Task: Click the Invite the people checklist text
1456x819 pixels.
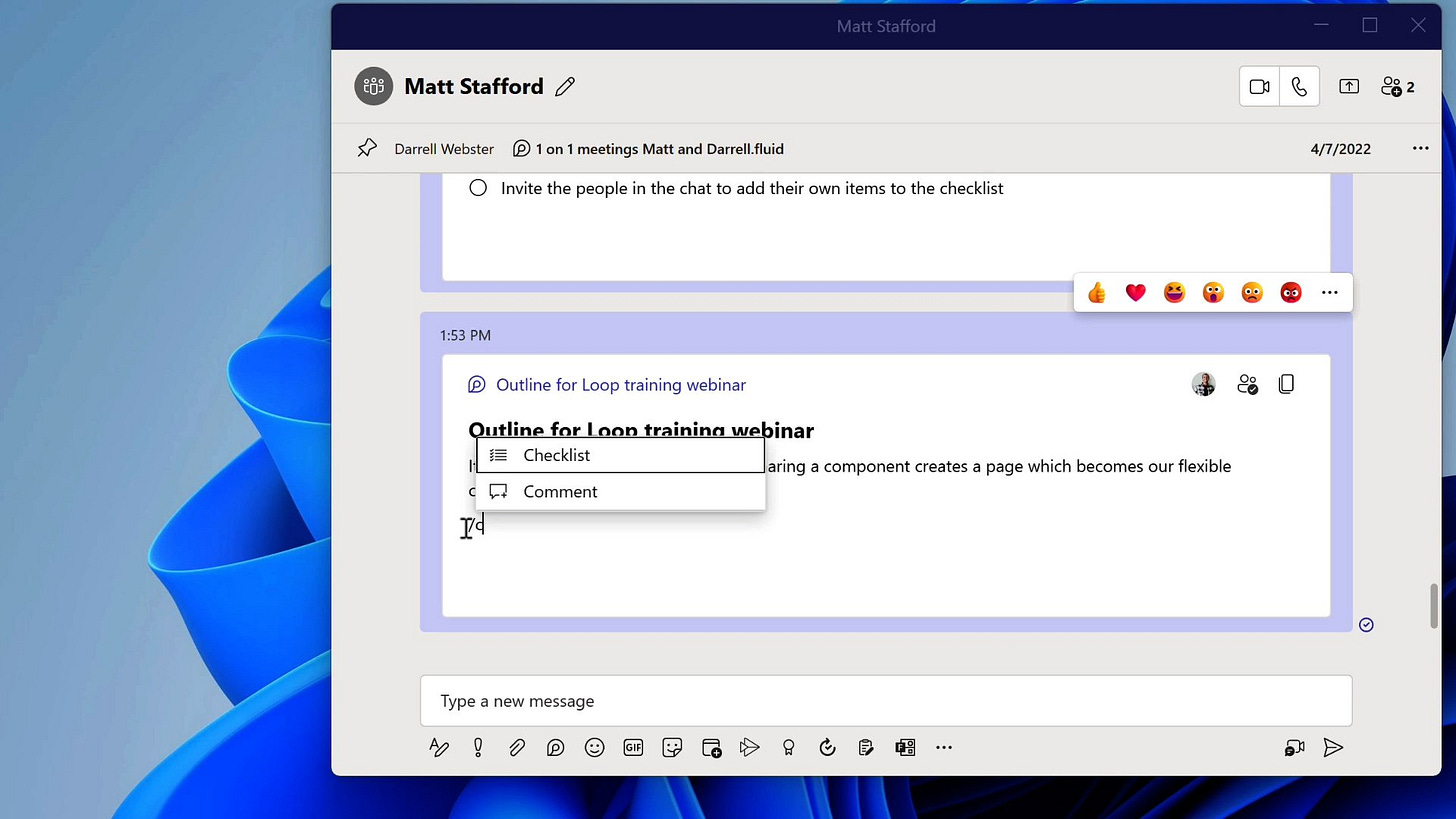Action: click(x=752, y=188)
